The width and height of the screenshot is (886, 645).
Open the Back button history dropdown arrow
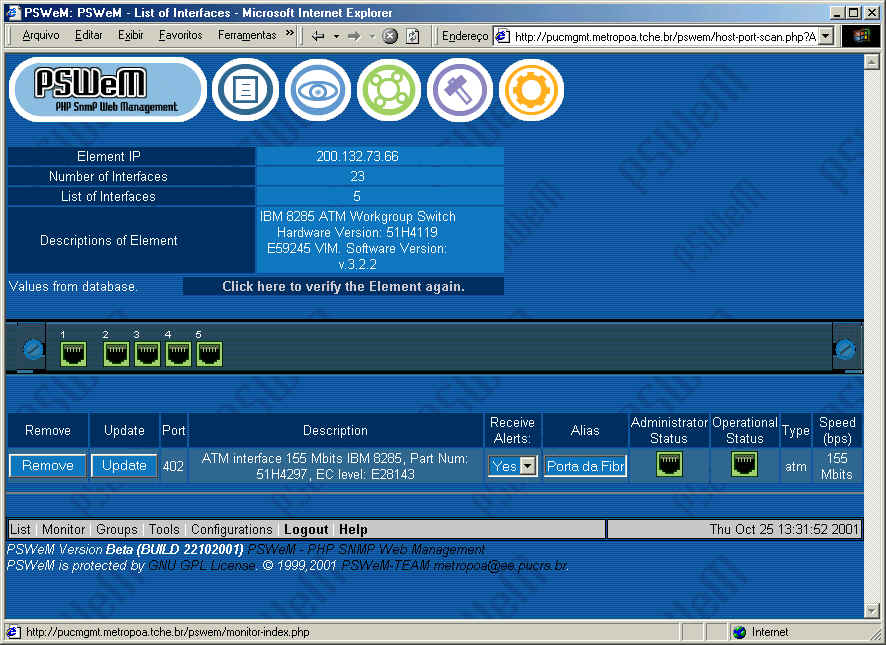click(336, 36)
